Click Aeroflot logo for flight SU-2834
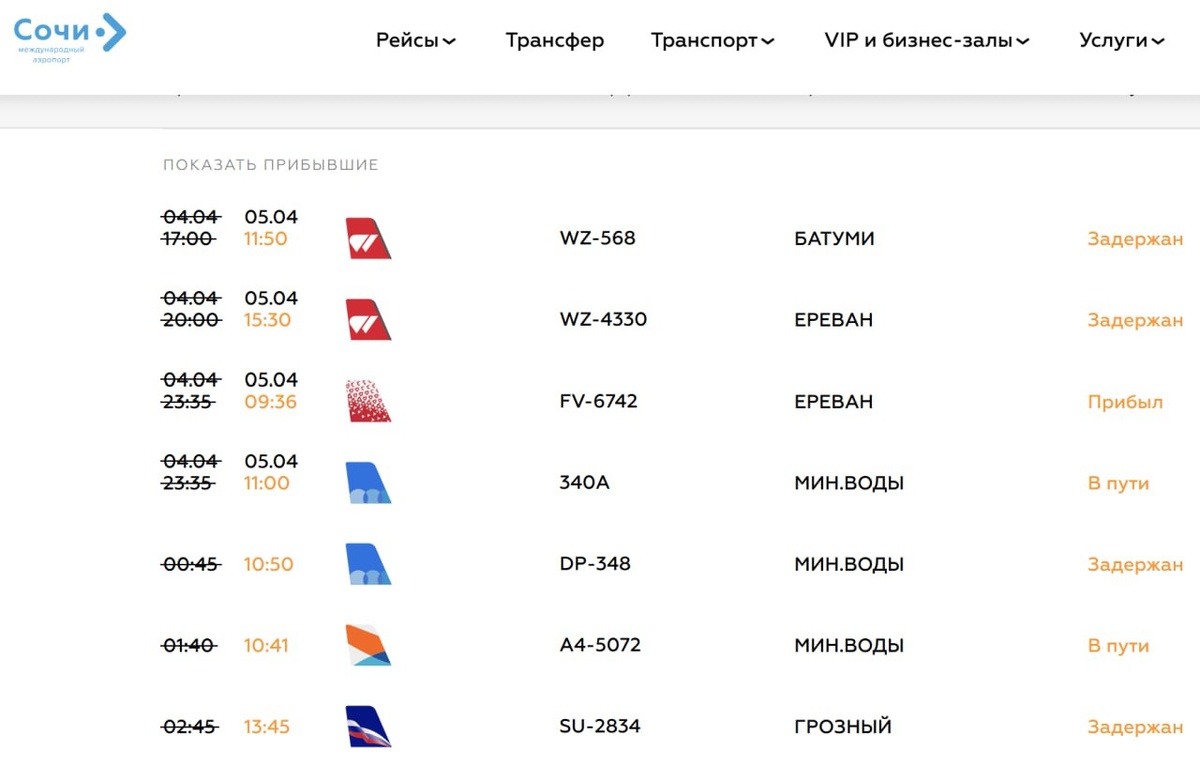Screen dimensions: 1200x765 (368, 727)
